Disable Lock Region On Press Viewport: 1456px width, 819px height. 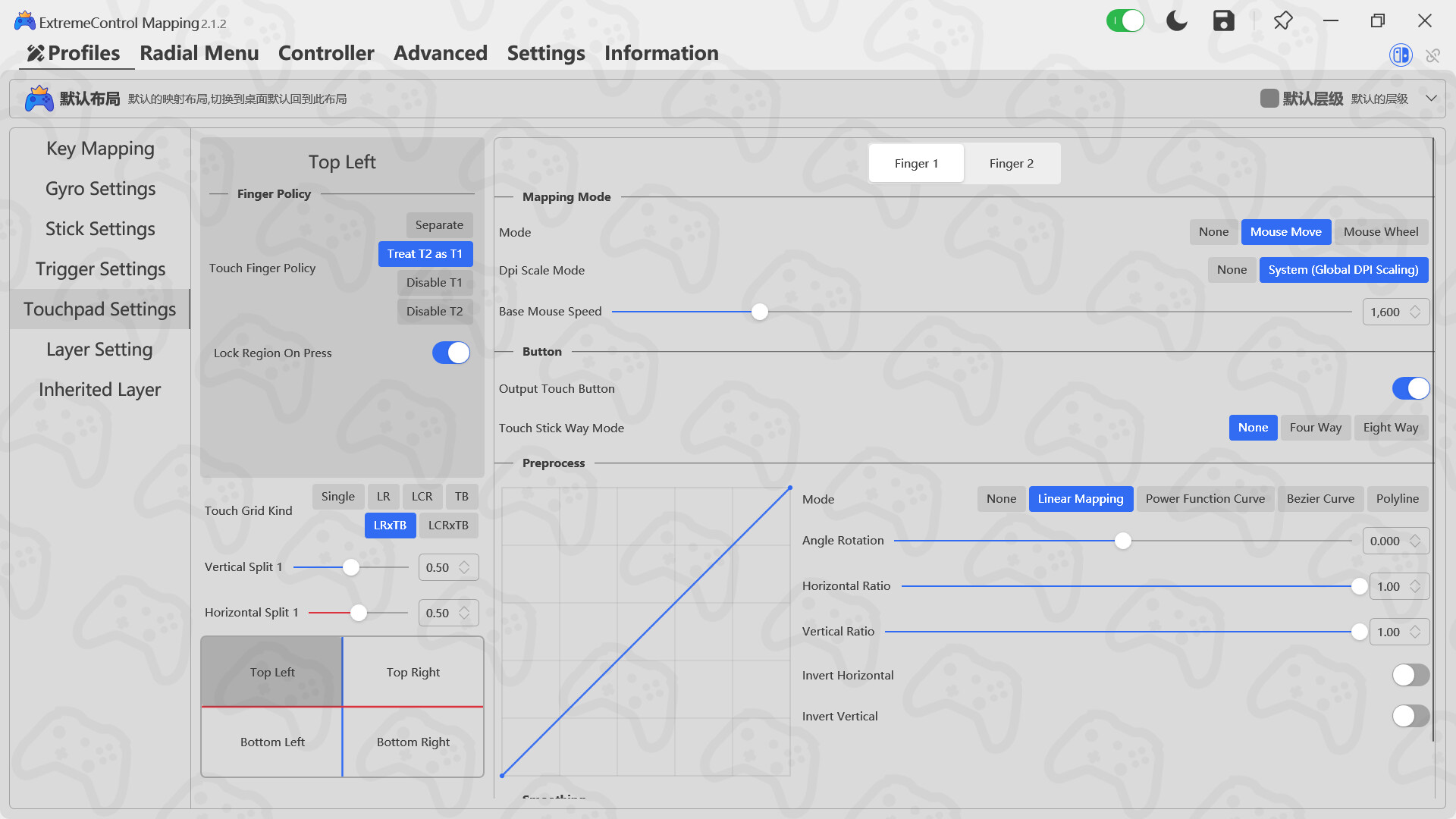coord(451,353)
